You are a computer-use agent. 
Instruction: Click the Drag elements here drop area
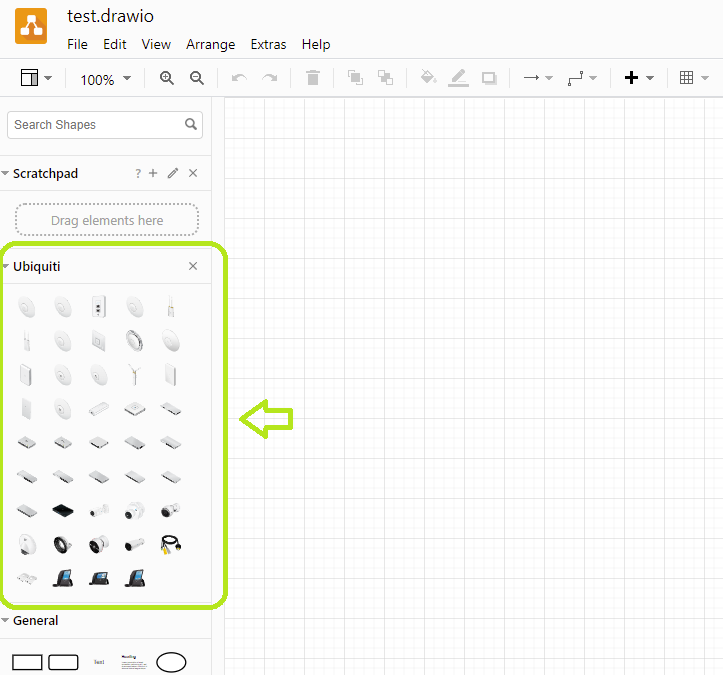click(107, 220)
